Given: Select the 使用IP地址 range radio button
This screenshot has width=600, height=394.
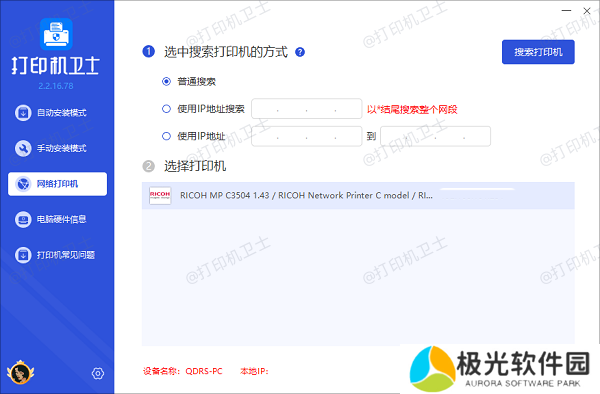Looking at the screenshot, I should point(166,136).
